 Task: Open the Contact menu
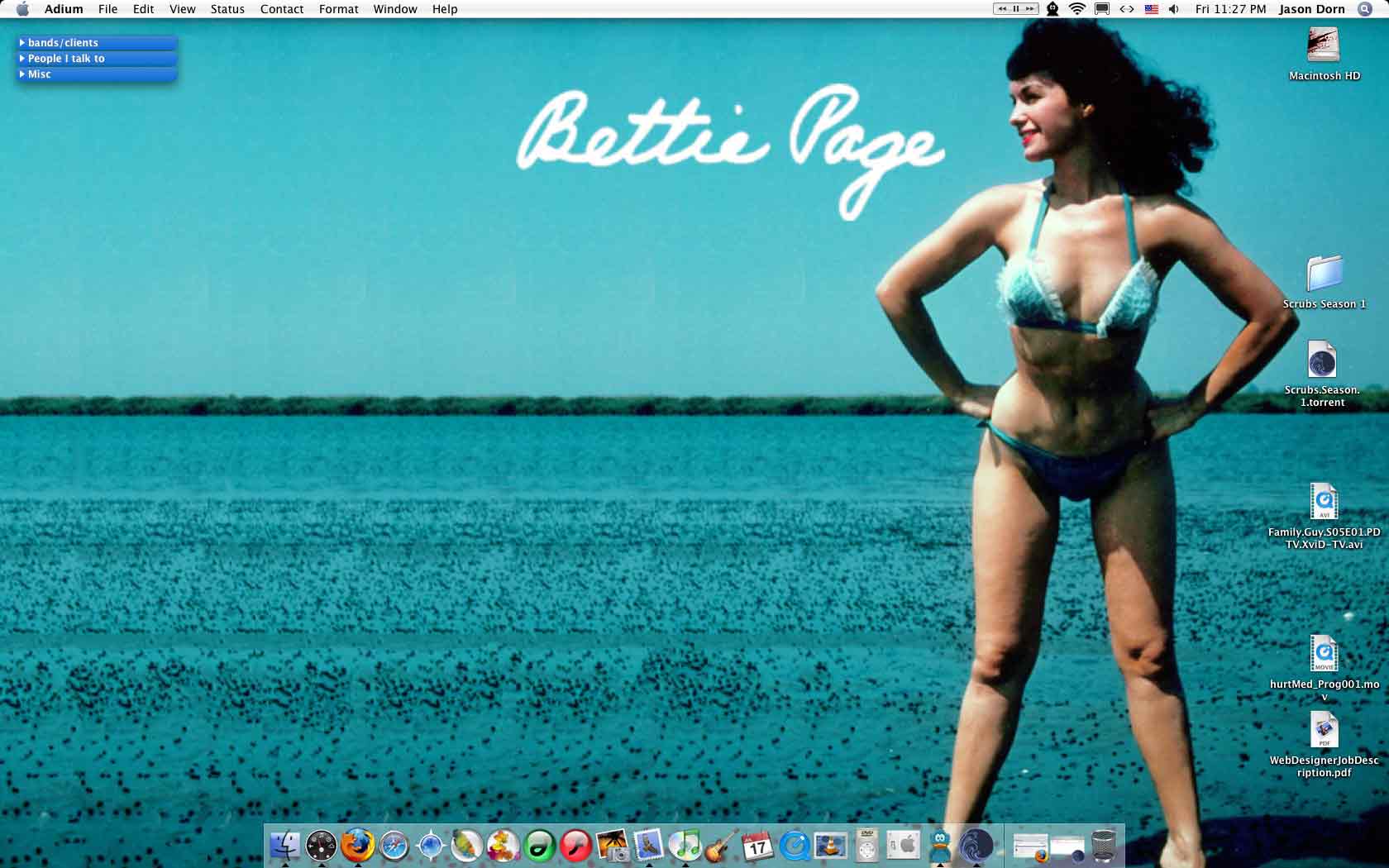point(281,9)
